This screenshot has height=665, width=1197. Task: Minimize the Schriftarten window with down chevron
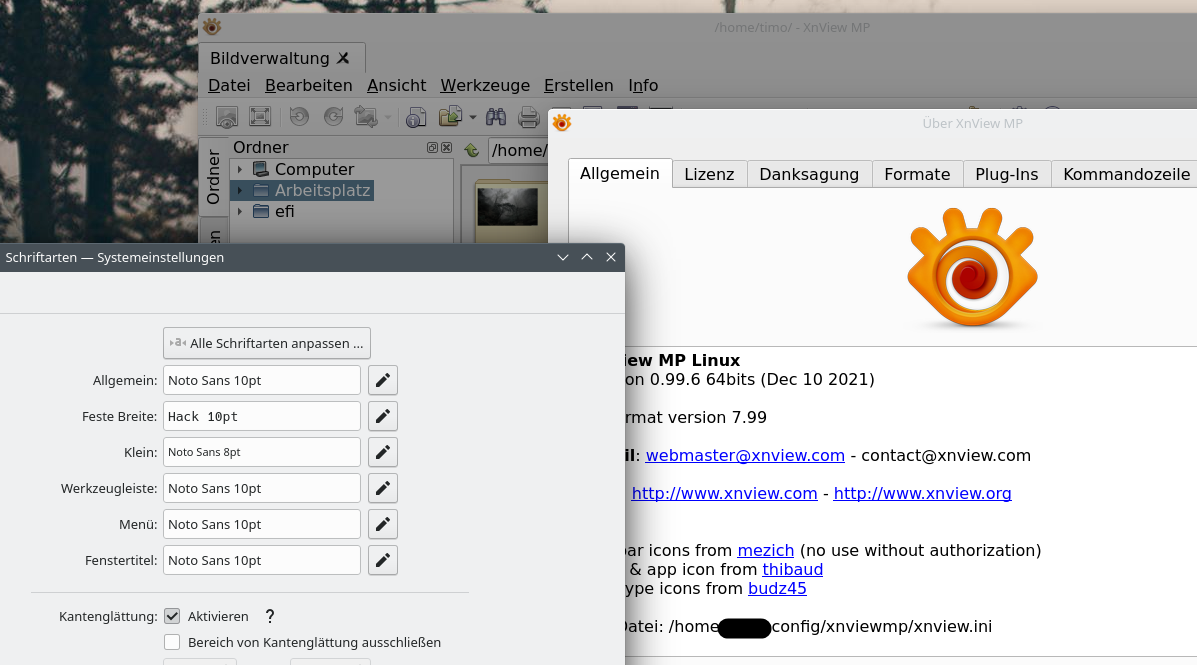coord(563,257)
